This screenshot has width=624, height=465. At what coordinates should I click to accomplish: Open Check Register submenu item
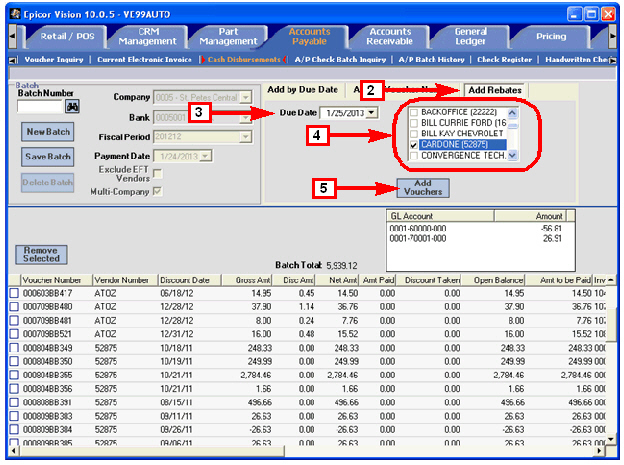504,60
